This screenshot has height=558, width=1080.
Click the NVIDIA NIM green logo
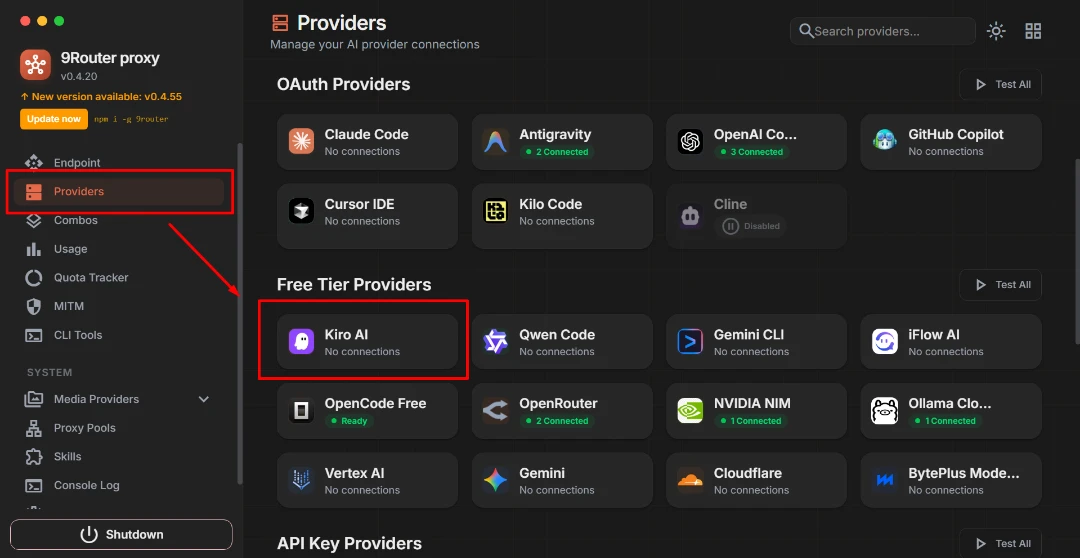690,411
